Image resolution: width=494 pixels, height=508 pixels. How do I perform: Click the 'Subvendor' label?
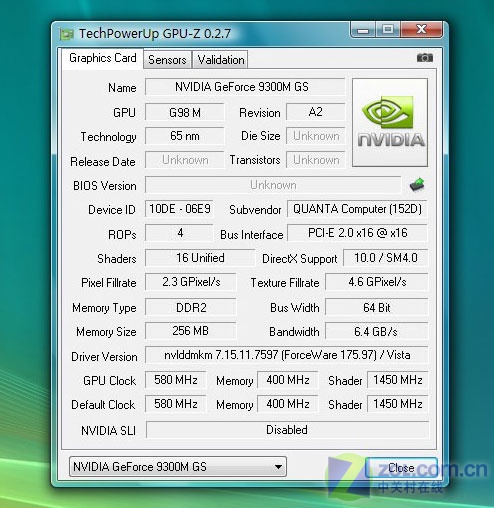(x=255, y=210)
